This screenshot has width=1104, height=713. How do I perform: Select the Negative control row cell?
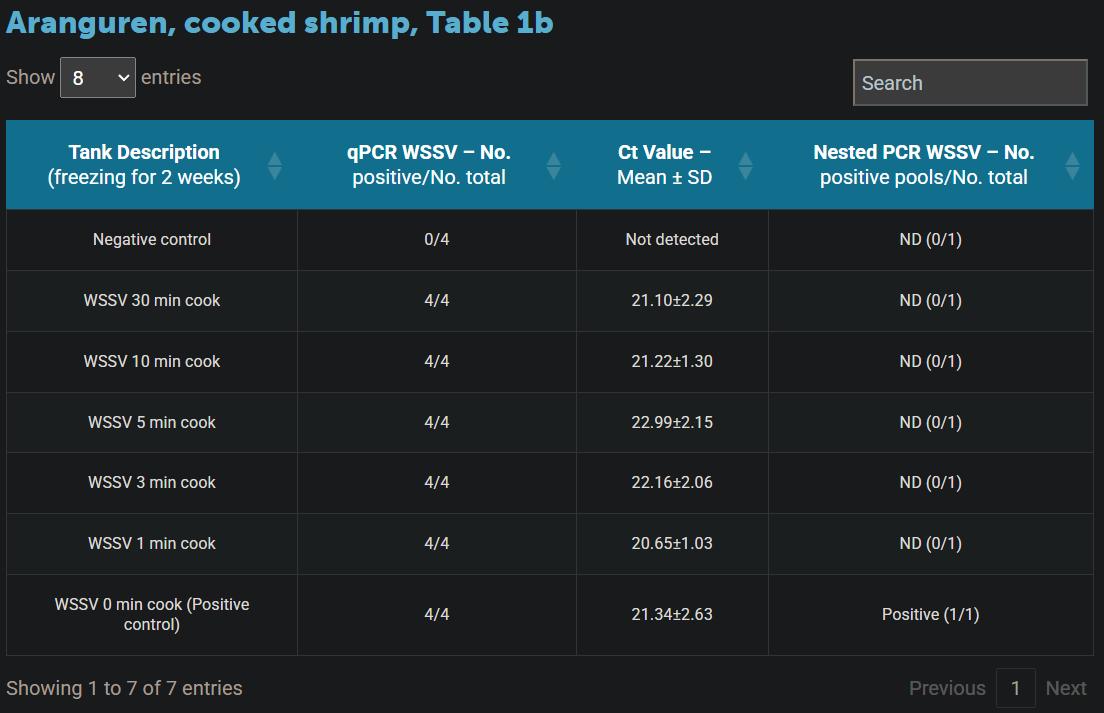click(x=152, y=240)
